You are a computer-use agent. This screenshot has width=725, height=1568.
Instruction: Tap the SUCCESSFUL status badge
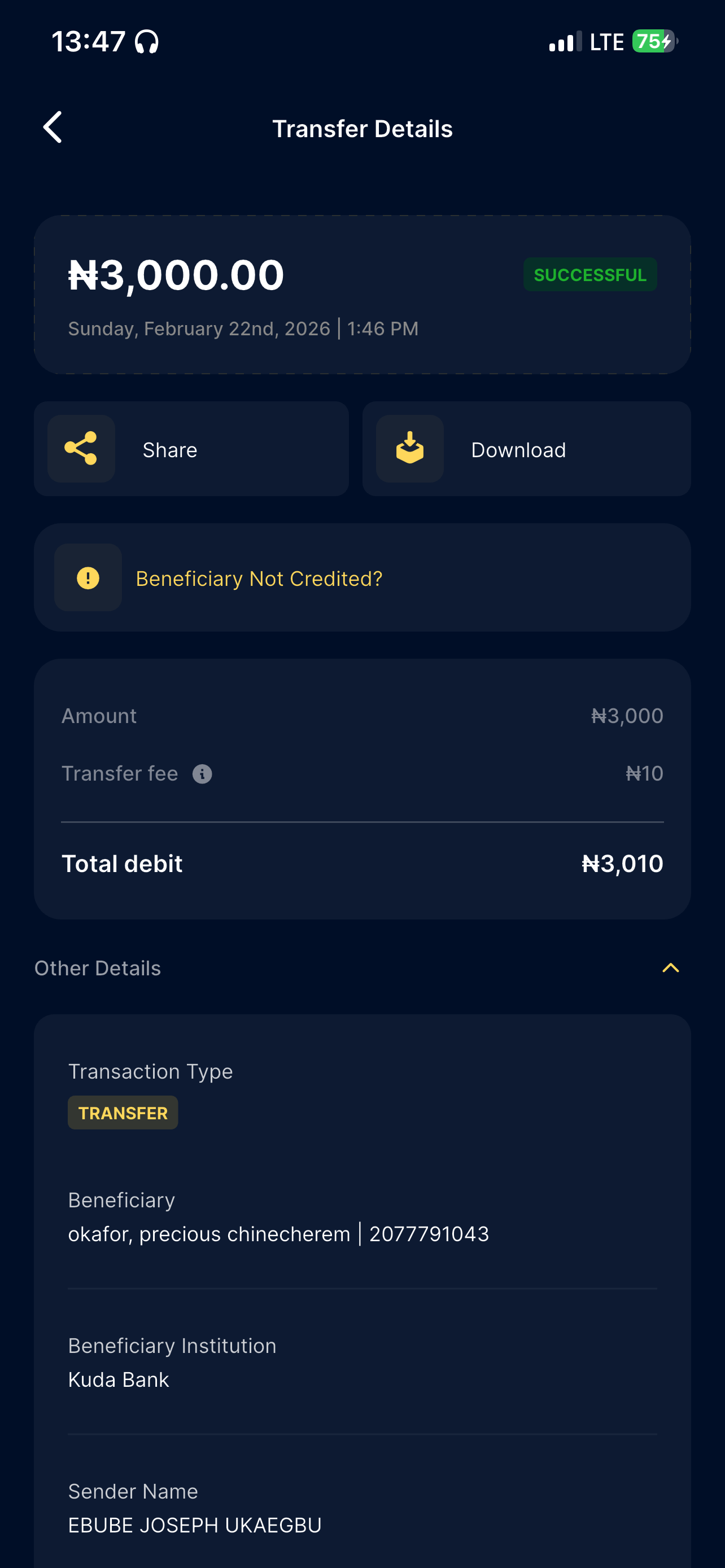589,274
